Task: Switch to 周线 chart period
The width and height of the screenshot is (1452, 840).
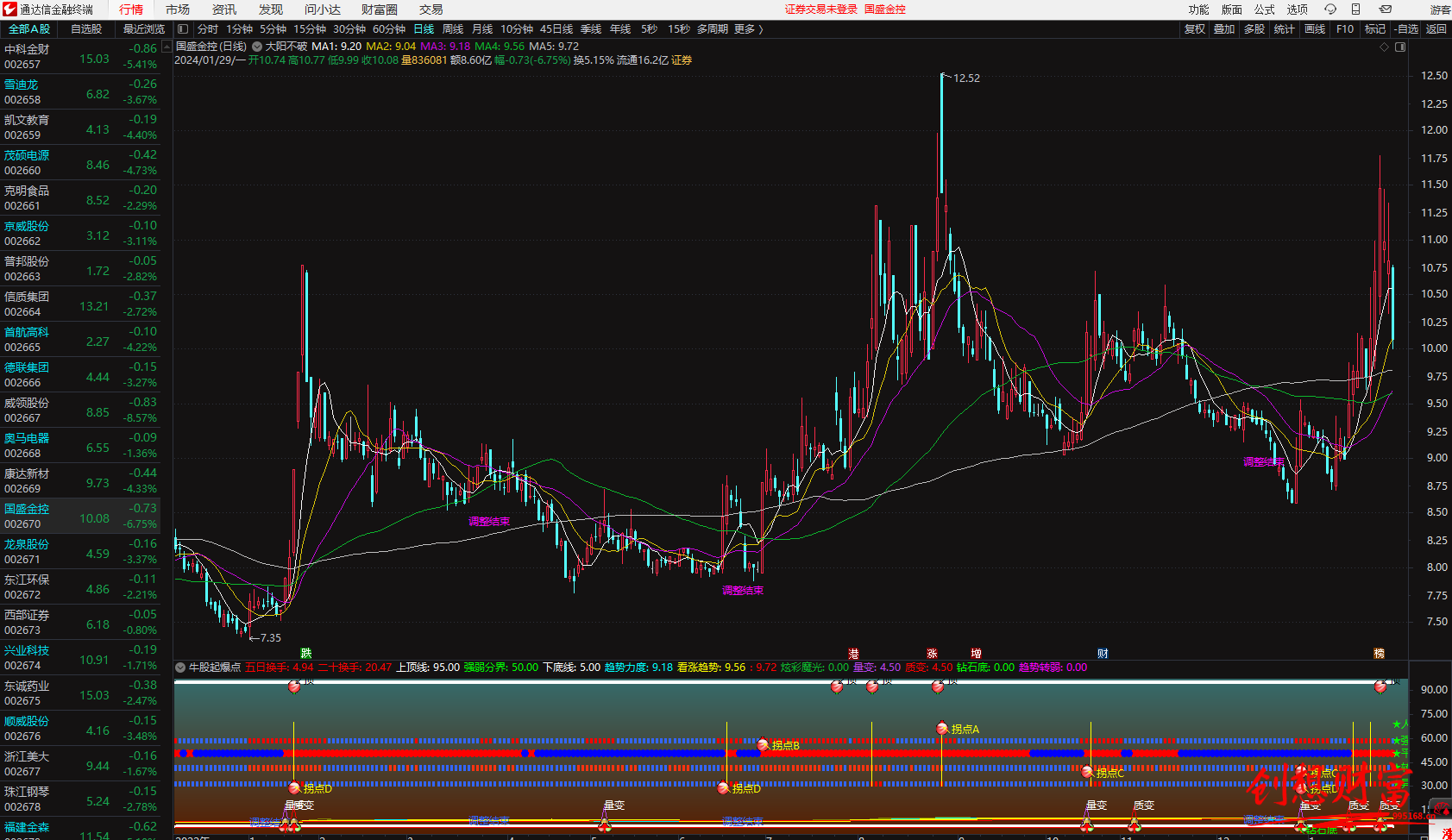Action: click(x=453, y=29)
